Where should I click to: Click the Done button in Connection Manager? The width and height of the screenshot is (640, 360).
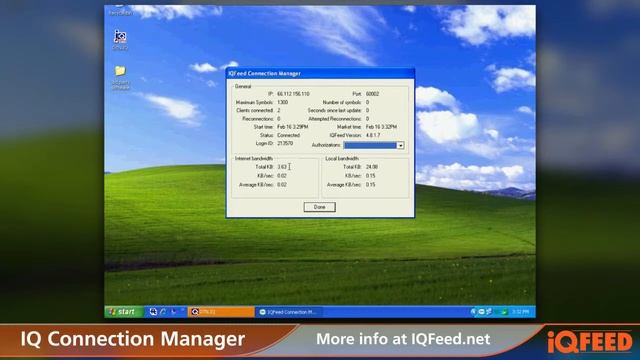click(x=319, y=207)
